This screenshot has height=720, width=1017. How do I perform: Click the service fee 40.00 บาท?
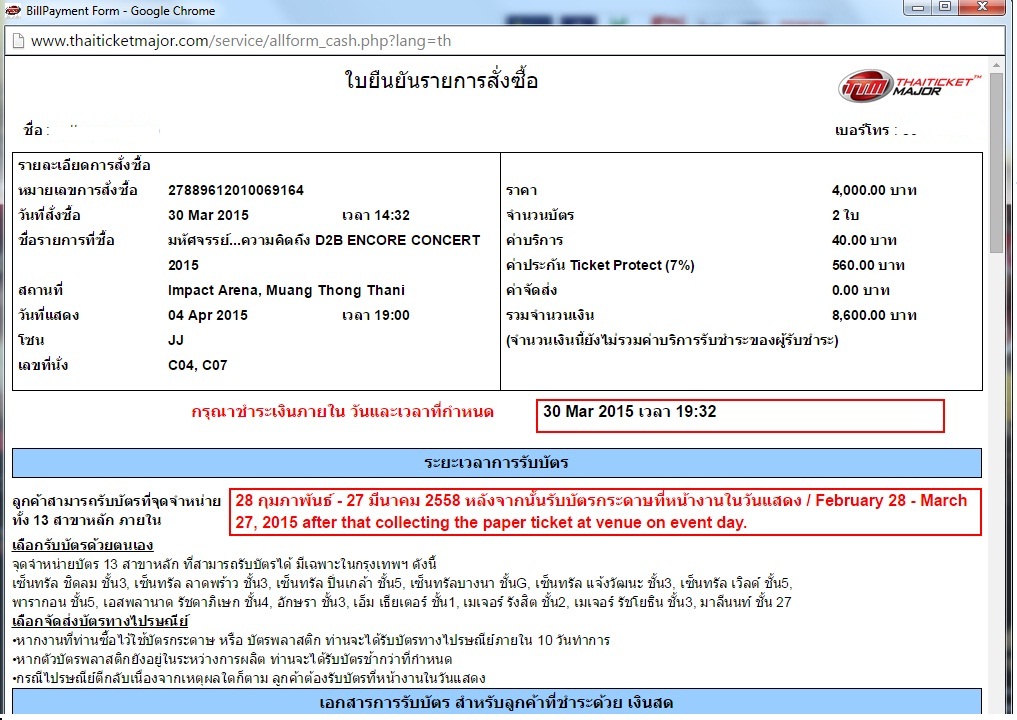[864, 240]
